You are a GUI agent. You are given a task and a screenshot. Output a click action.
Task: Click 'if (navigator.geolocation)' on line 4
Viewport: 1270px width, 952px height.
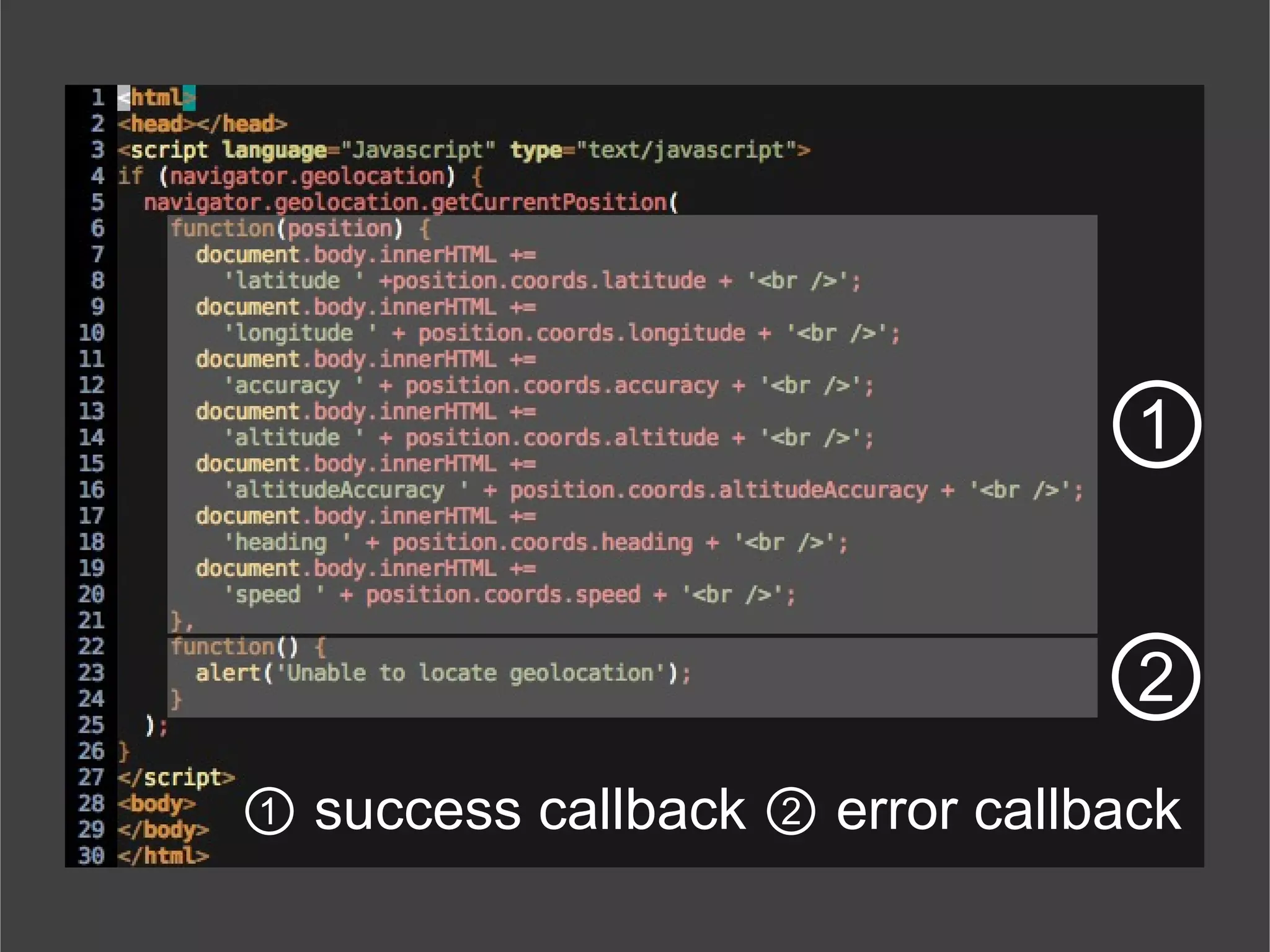[286, 177]
